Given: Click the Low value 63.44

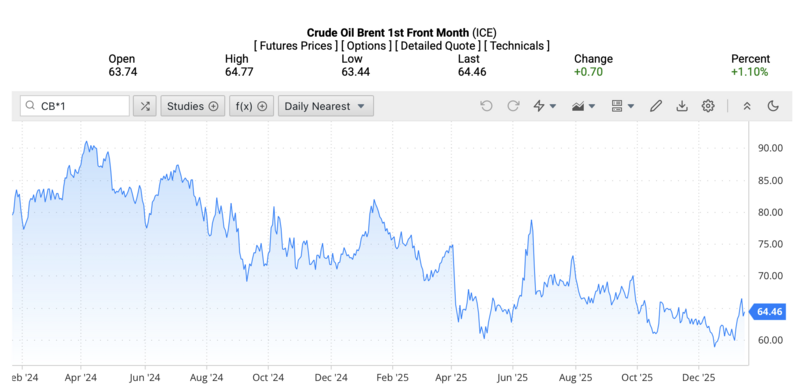Looking at the screenshot, I should [355, 72].
